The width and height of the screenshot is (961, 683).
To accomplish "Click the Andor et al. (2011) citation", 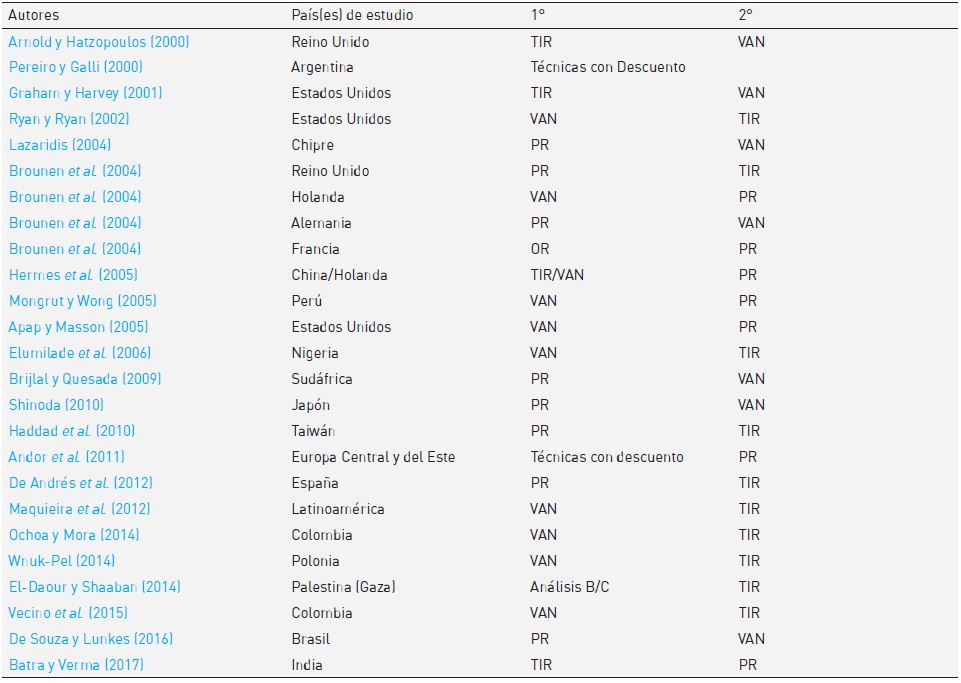I will (x=67, y=457).
